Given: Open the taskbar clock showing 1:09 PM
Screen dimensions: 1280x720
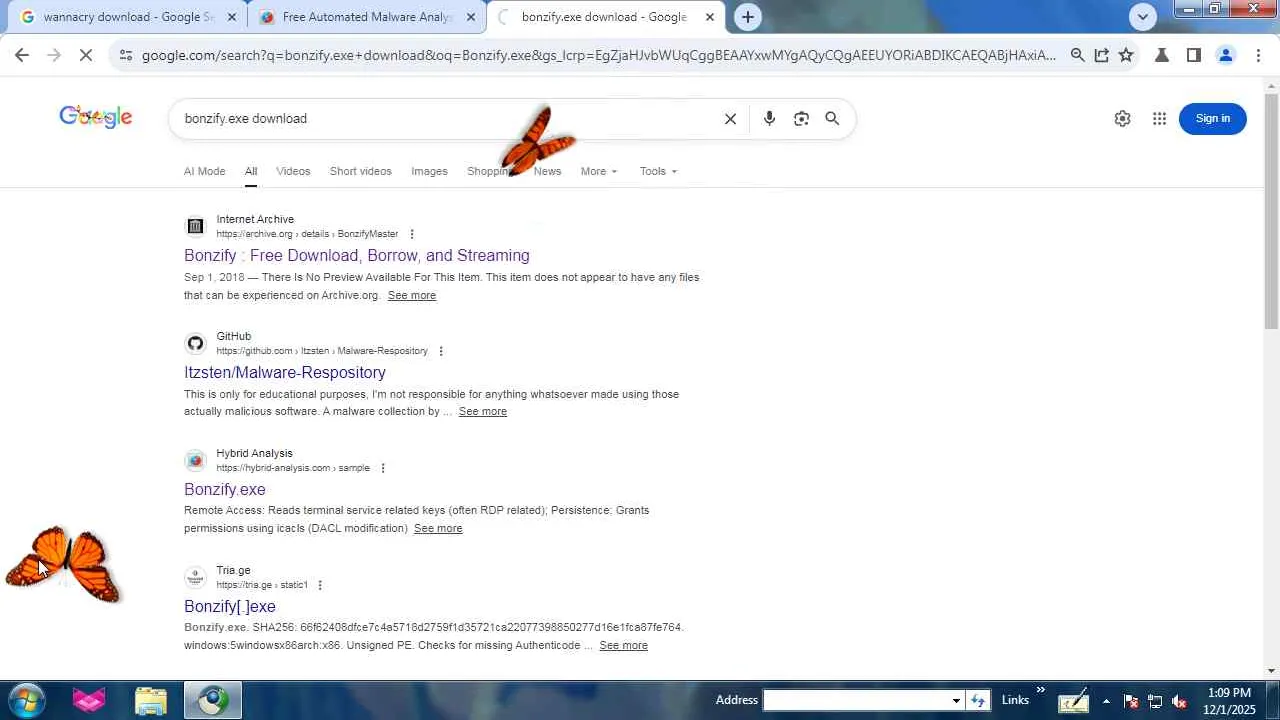Looking at the screenshot, I should click(x=1229, y=701).
